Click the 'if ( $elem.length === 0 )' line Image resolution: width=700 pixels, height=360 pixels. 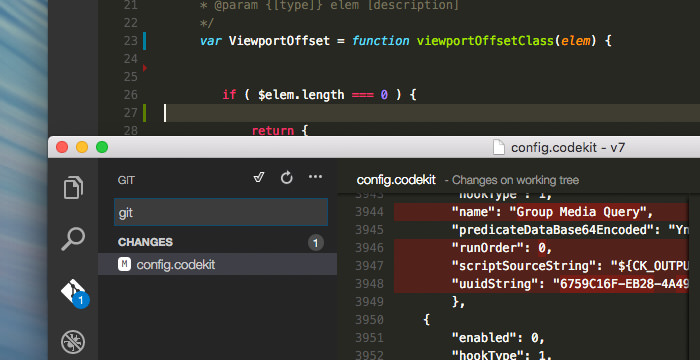319,95
